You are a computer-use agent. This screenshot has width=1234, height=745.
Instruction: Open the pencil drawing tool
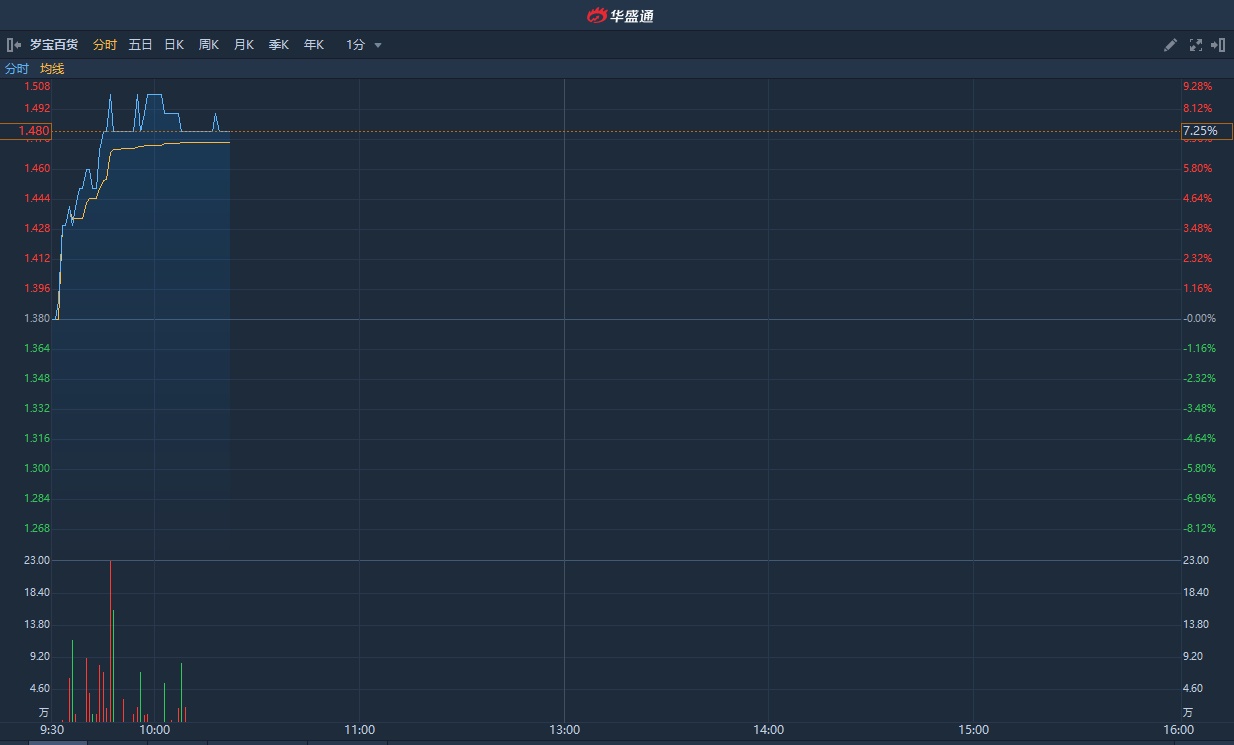[1170, 45]
